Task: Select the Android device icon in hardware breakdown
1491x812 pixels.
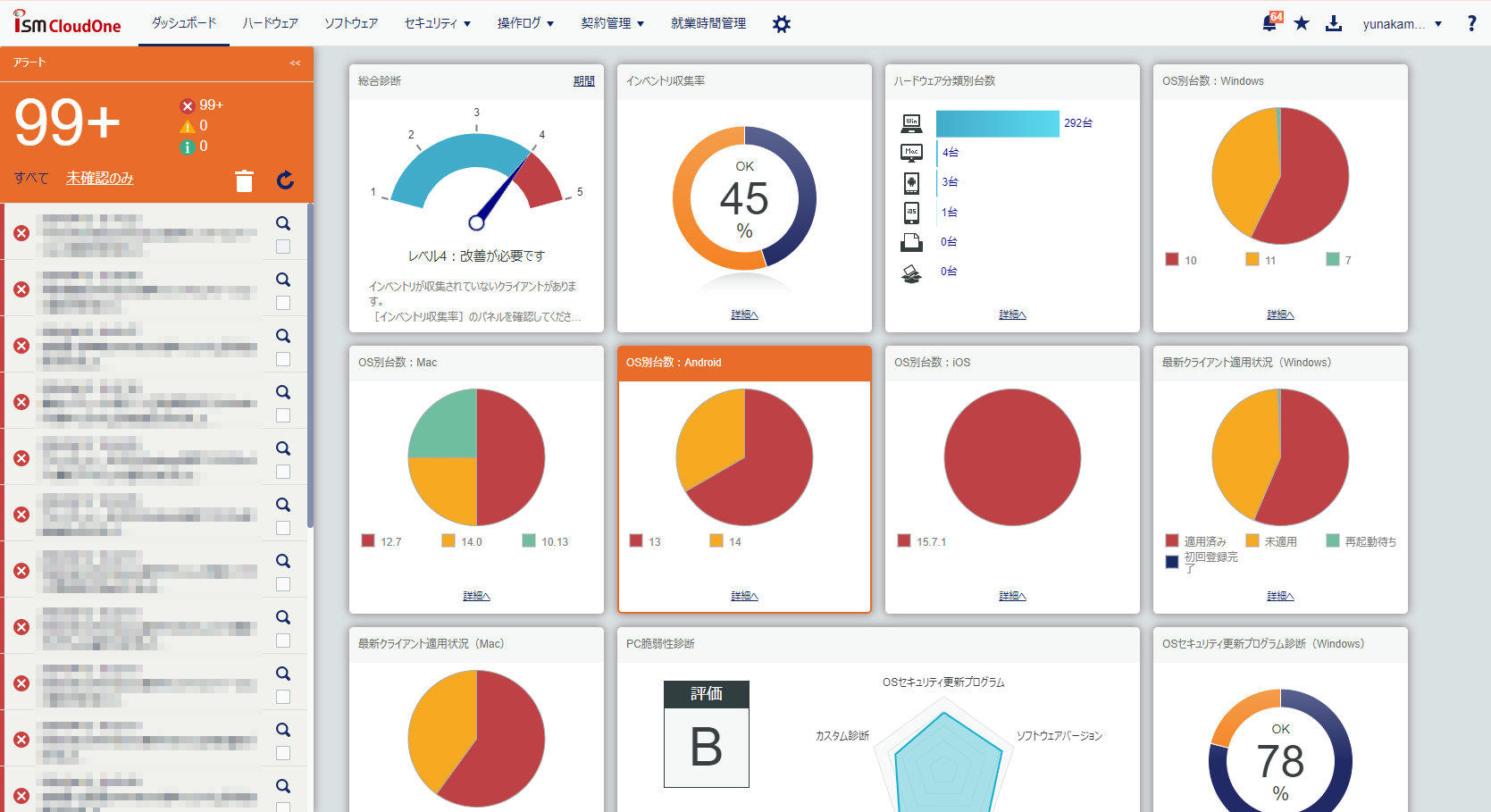Action: (x=911, y=182)
